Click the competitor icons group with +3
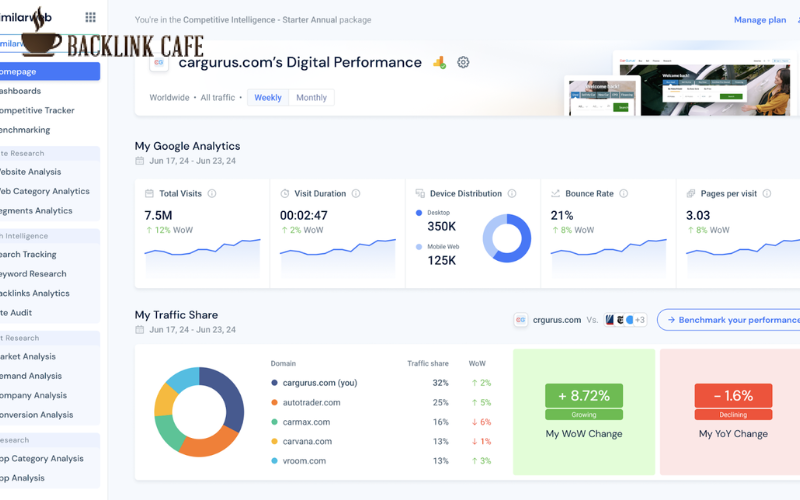The width and height of the screenshot is (800, 500). tap(626, 320)
